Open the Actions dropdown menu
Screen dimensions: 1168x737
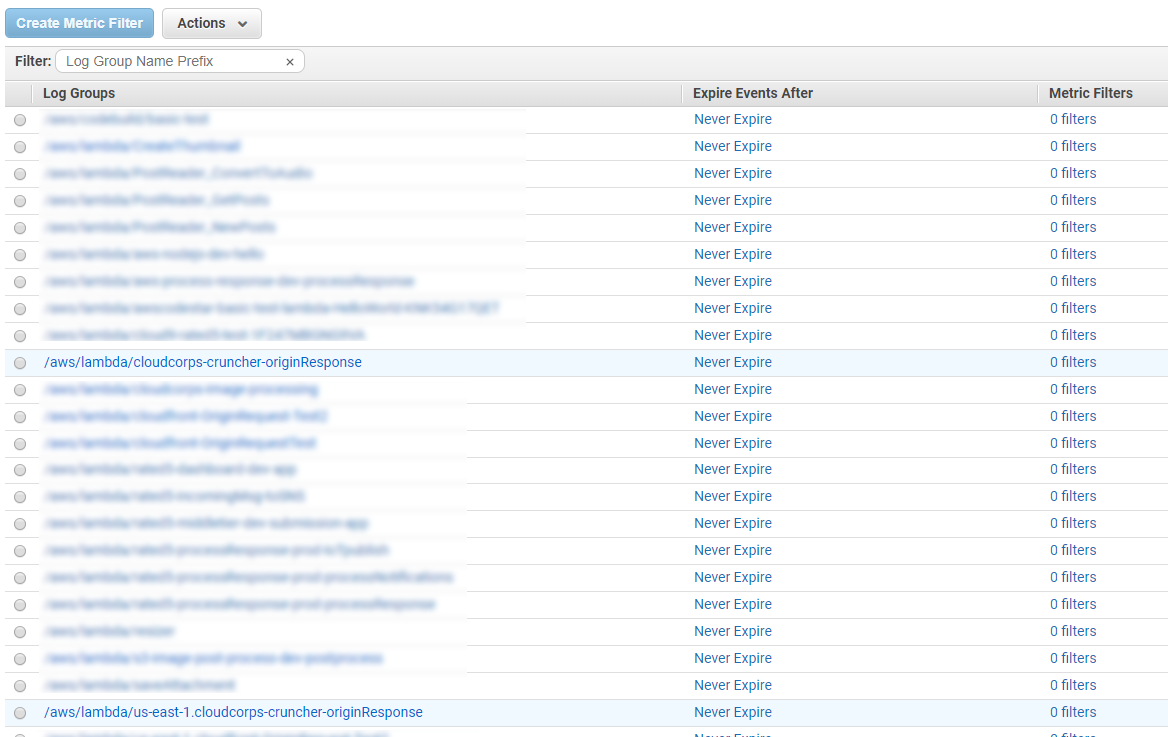click(x=211, y=23)
